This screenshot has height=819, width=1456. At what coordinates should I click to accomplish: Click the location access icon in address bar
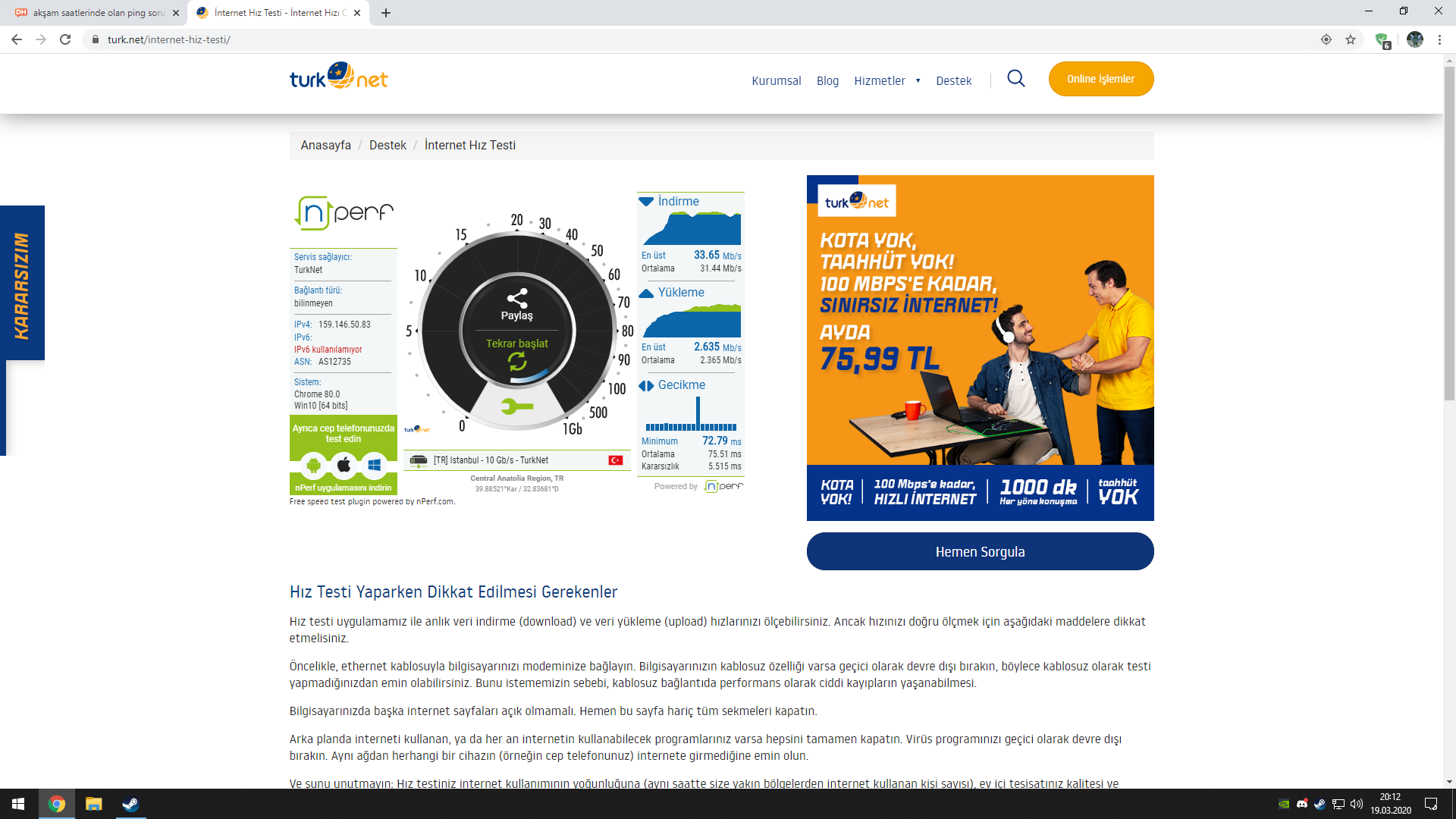tap(1326, 39)
